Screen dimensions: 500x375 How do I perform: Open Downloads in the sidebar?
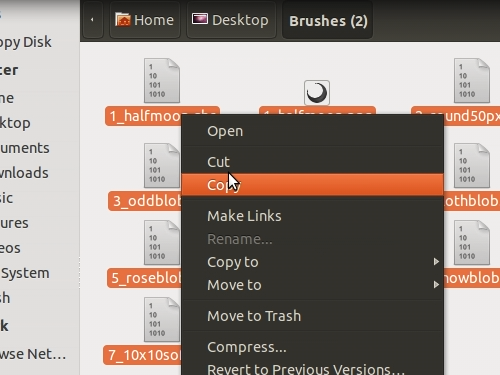[24, 173]
